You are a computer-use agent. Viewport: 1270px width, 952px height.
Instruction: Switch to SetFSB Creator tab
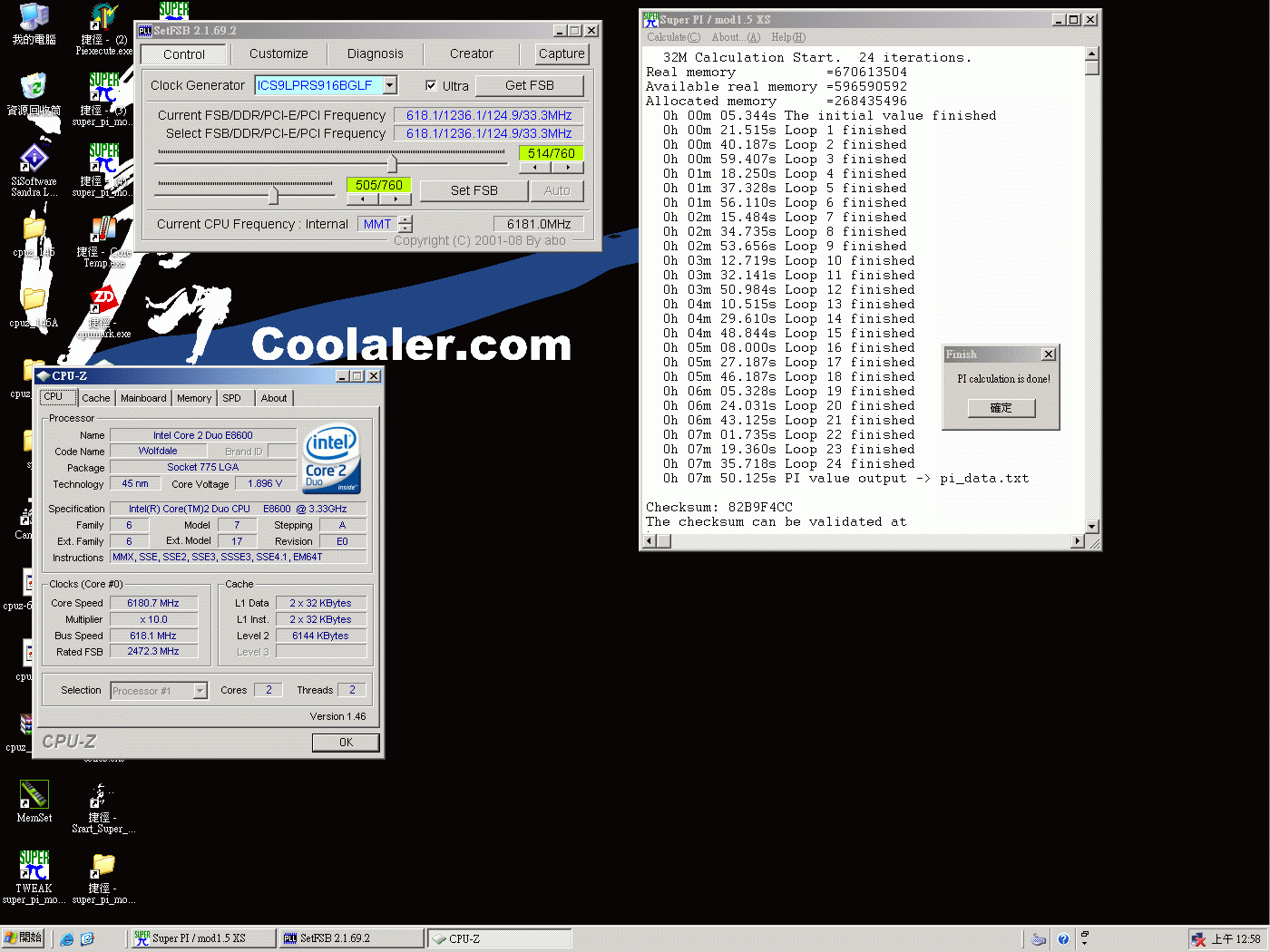point(472,54)
